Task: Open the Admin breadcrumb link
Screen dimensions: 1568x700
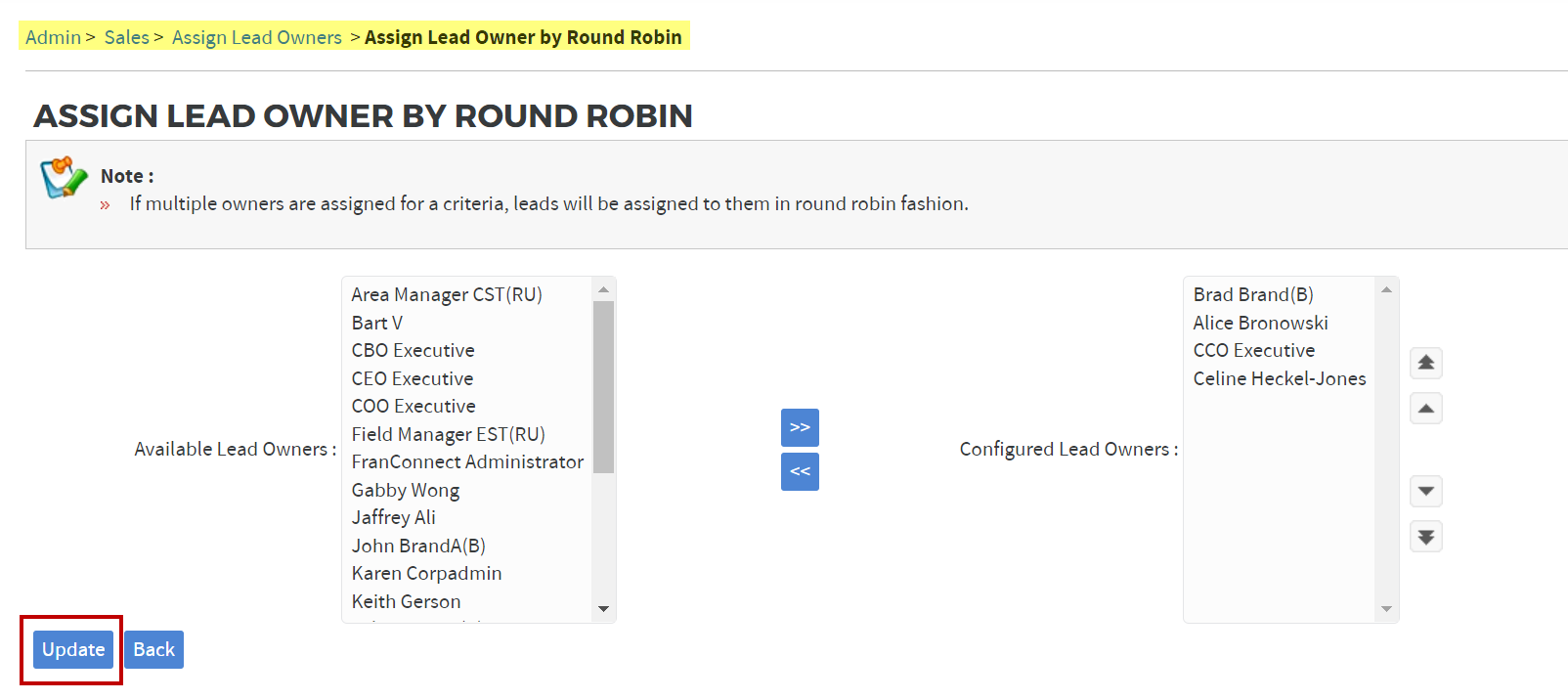Action: pos(53,37)
